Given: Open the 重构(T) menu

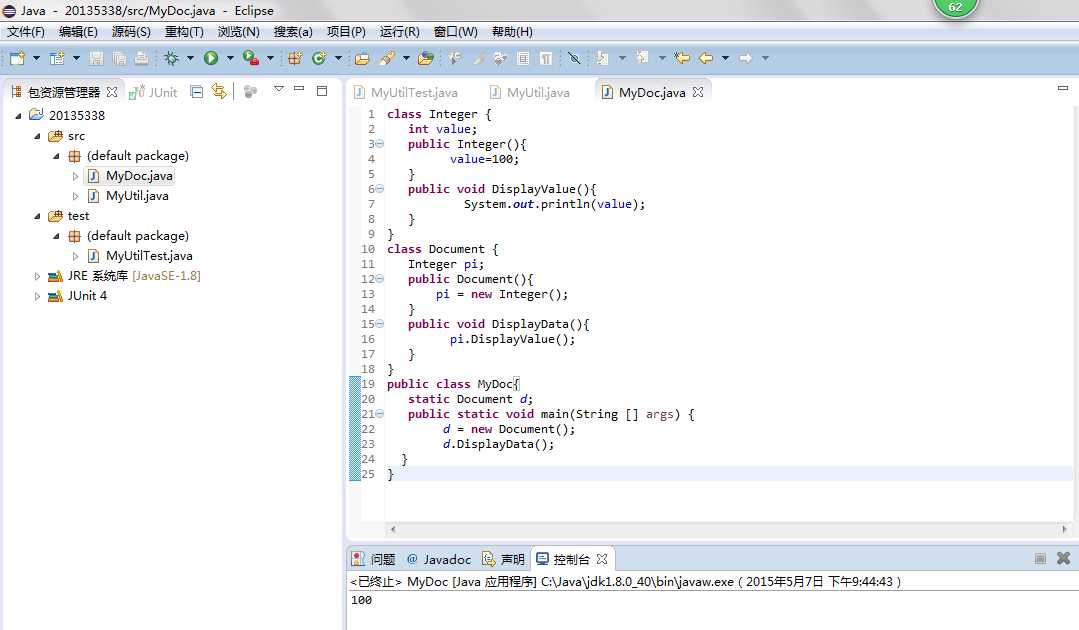Looking at the screenshot, I should coord(184,32).
